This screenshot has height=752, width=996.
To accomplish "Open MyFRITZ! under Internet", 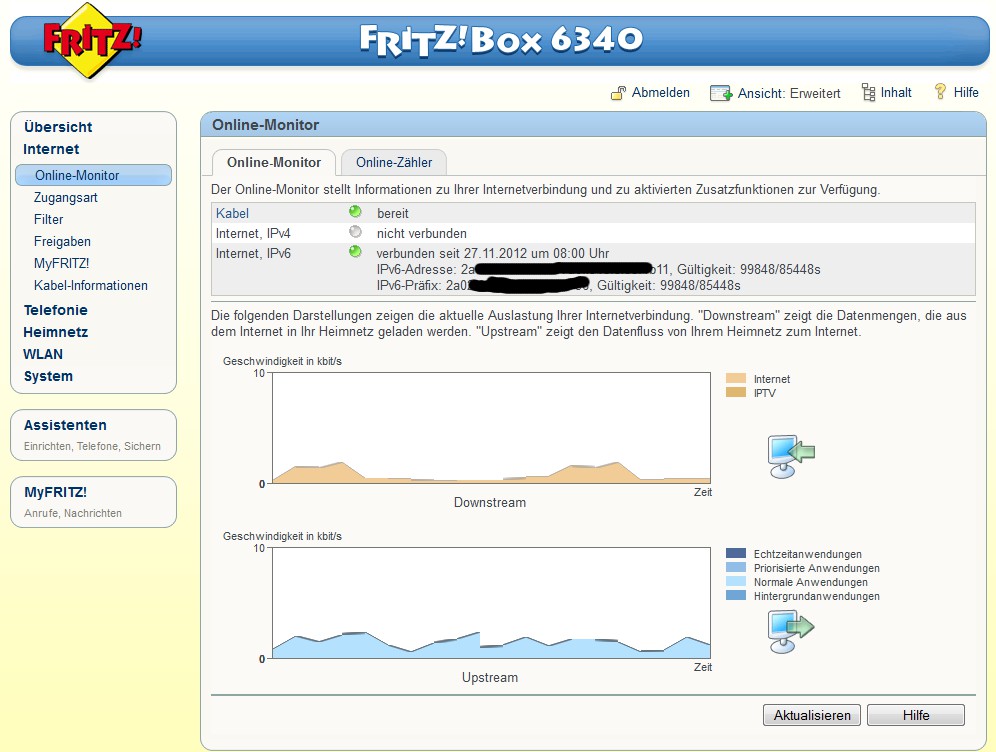I will tap(62, 264).
